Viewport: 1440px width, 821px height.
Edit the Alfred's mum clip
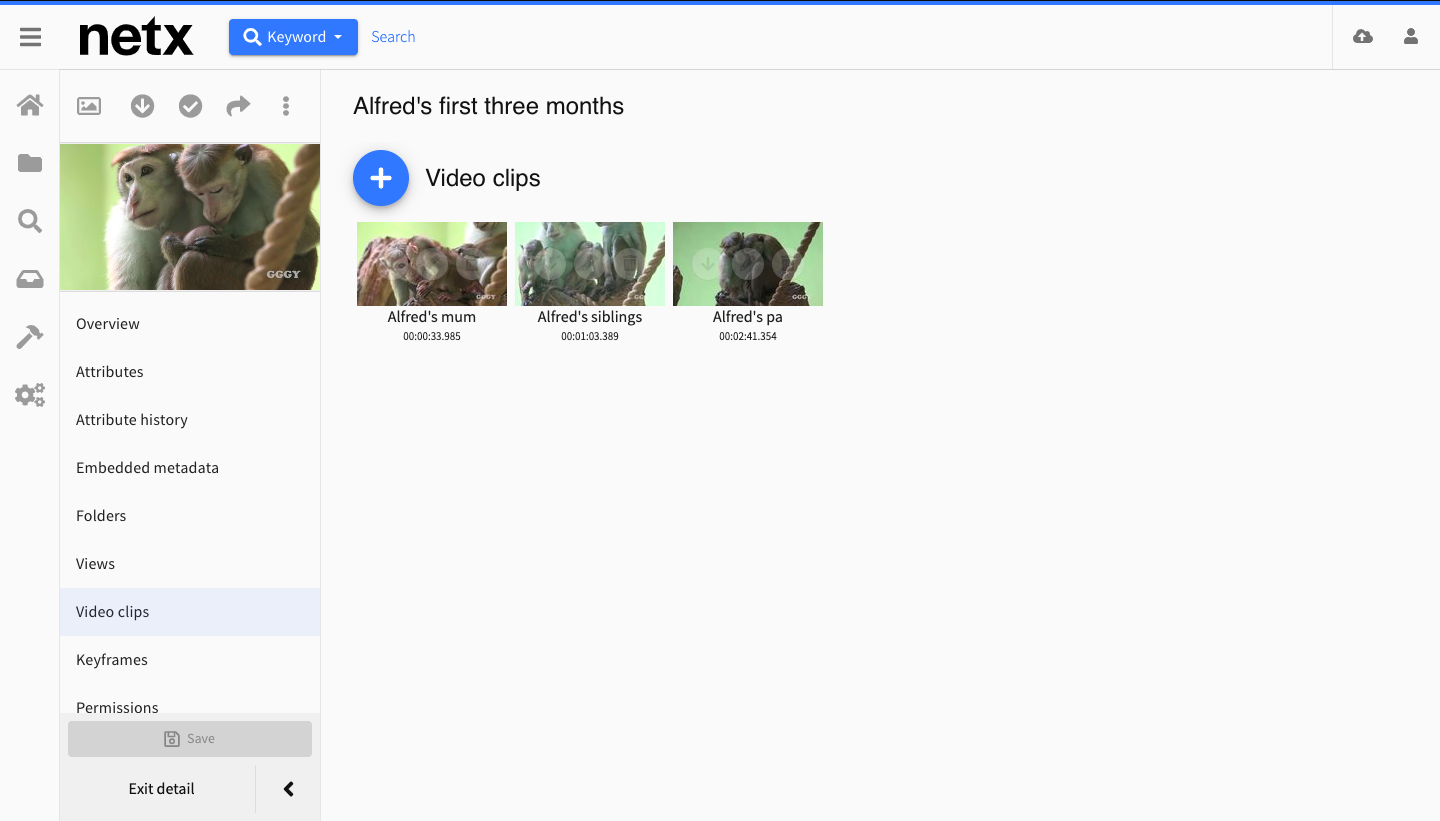(432, 264)
